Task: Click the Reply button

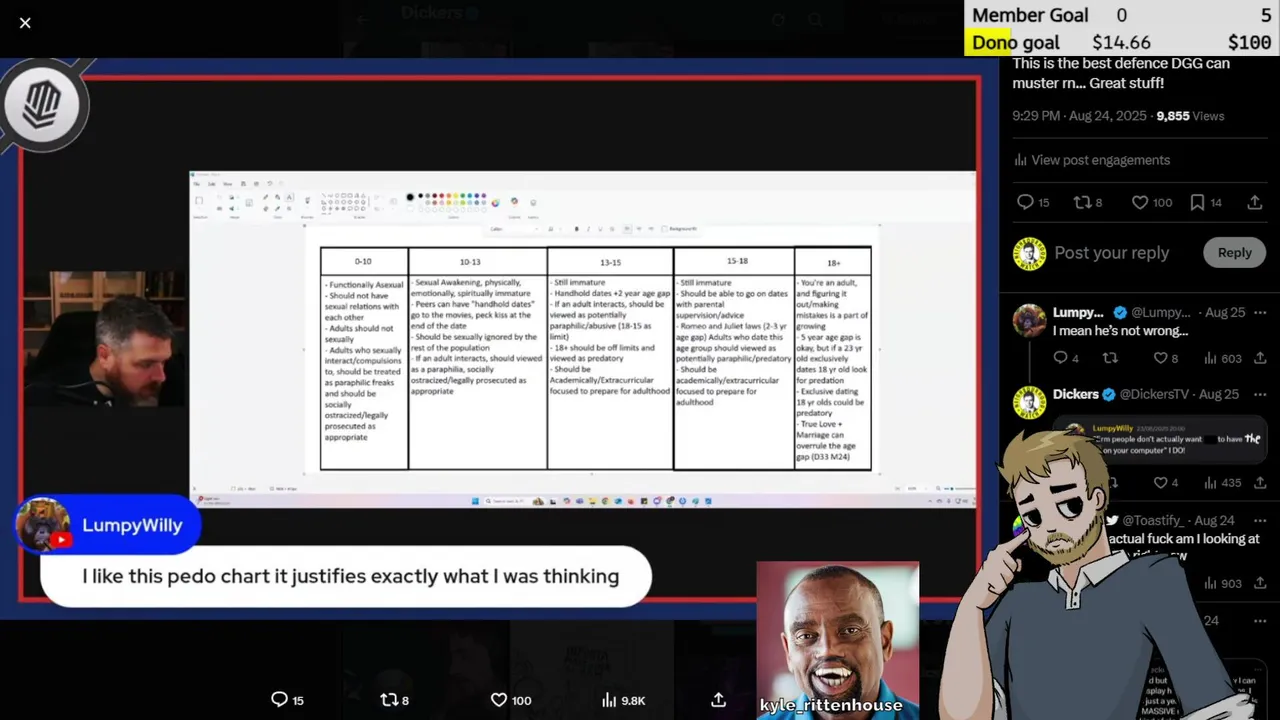Action: (1234, 253)
